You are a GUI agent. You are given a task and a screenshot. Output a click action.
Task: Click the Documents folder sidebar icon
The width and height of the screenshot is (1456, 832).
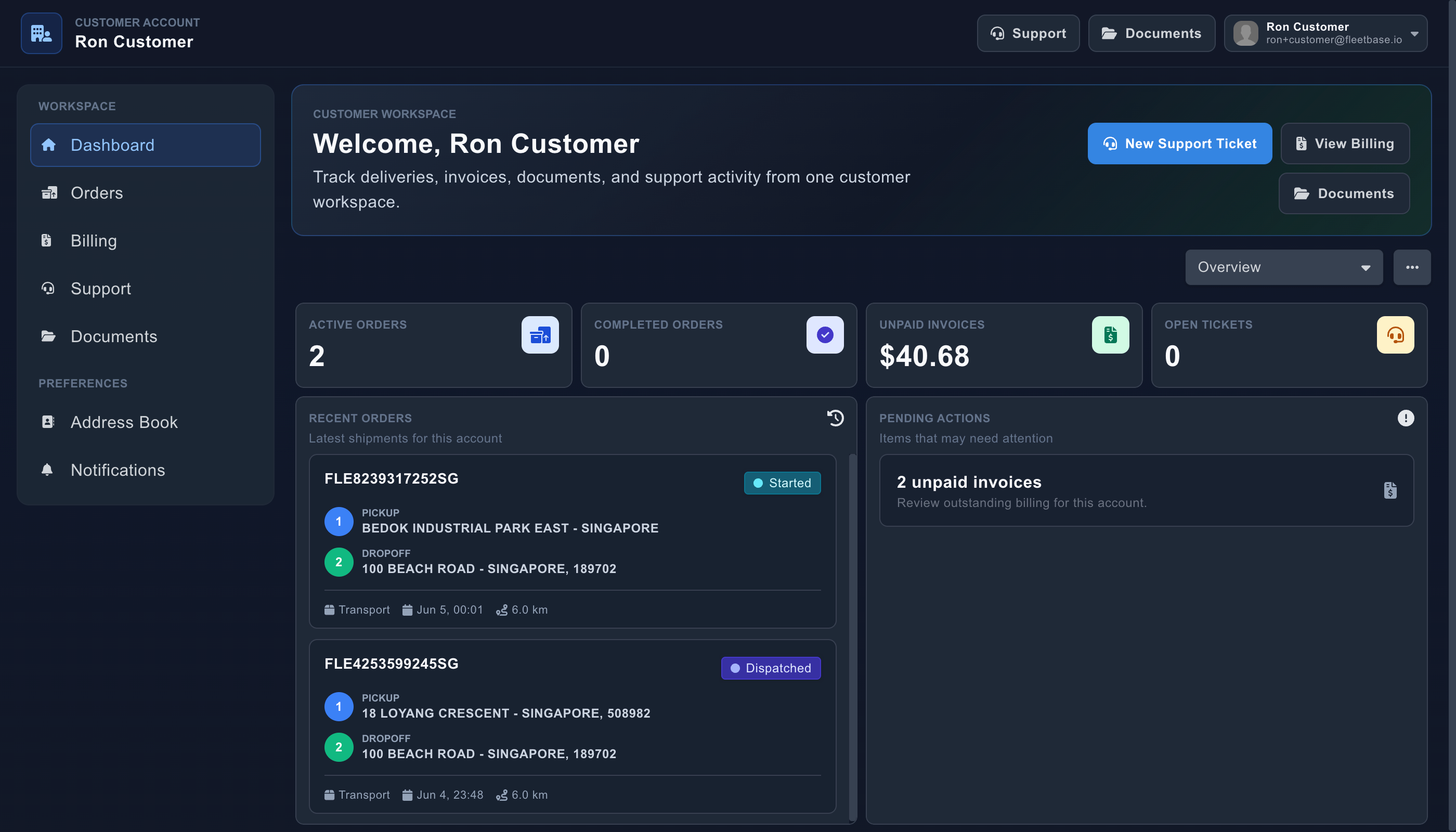pos(48,336)
